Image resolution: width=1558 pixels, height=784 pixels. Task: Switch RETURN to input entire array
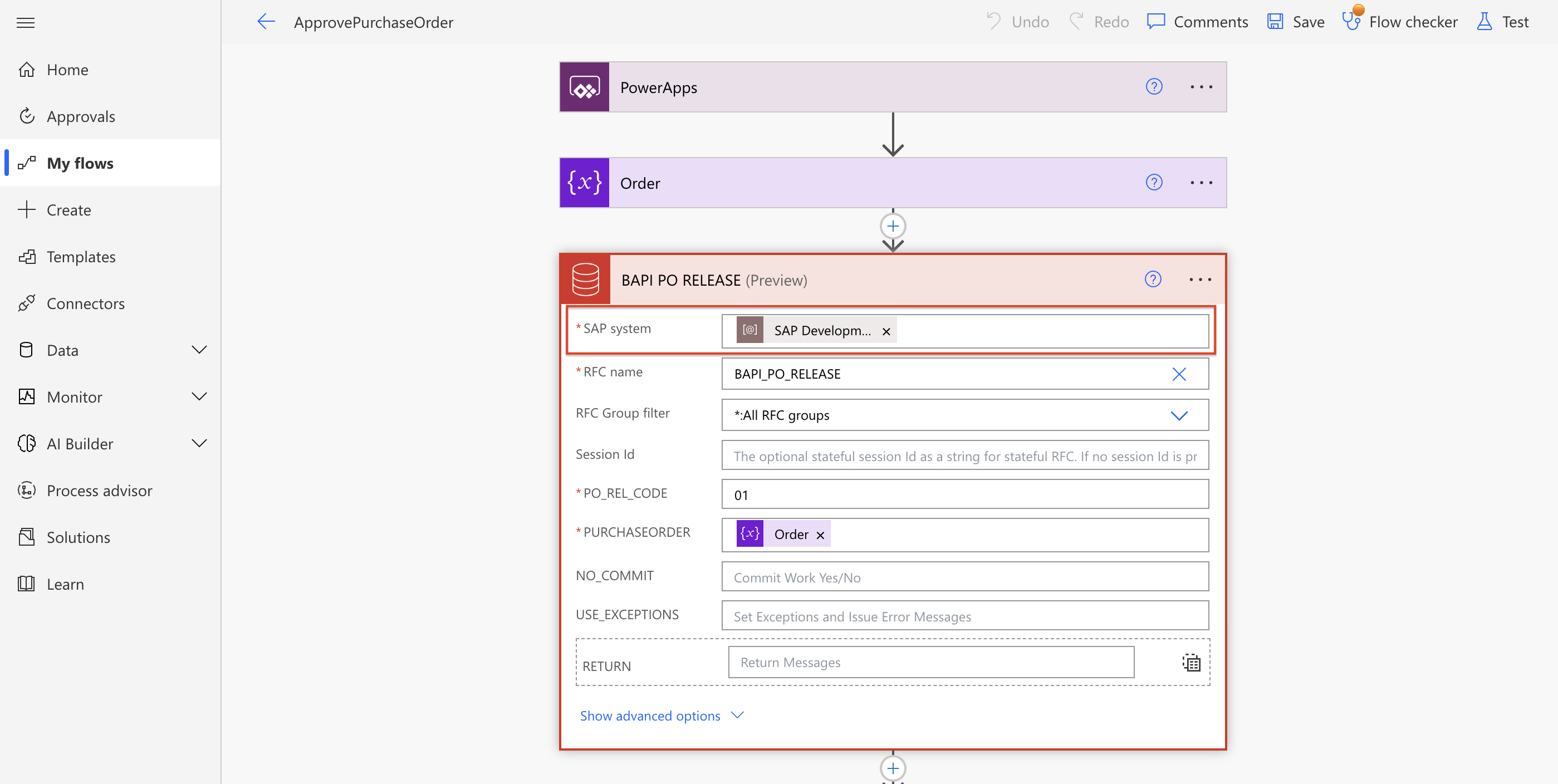pyautogui.click(x=1191, y=663)
